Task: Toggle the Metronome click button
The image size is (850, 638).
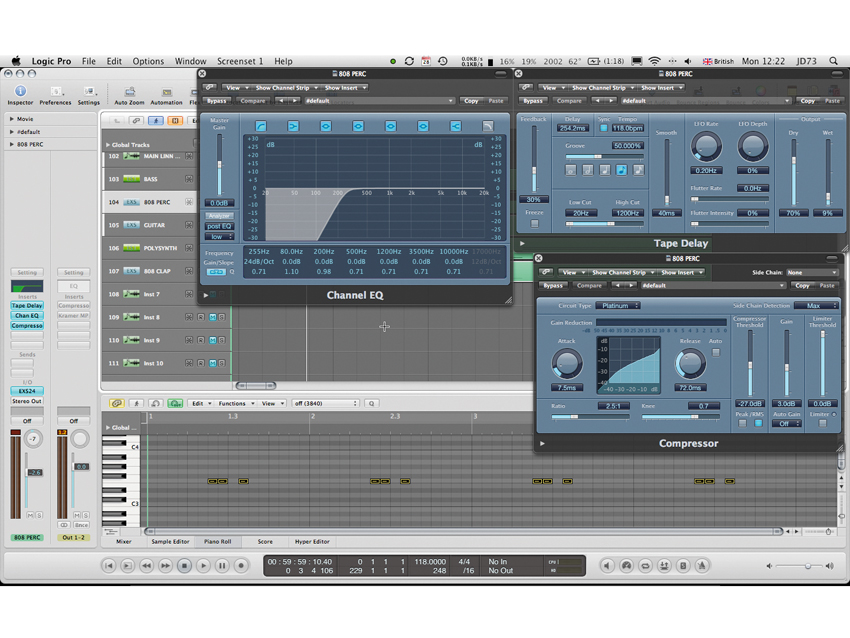Action: click(x=702, y=566)
